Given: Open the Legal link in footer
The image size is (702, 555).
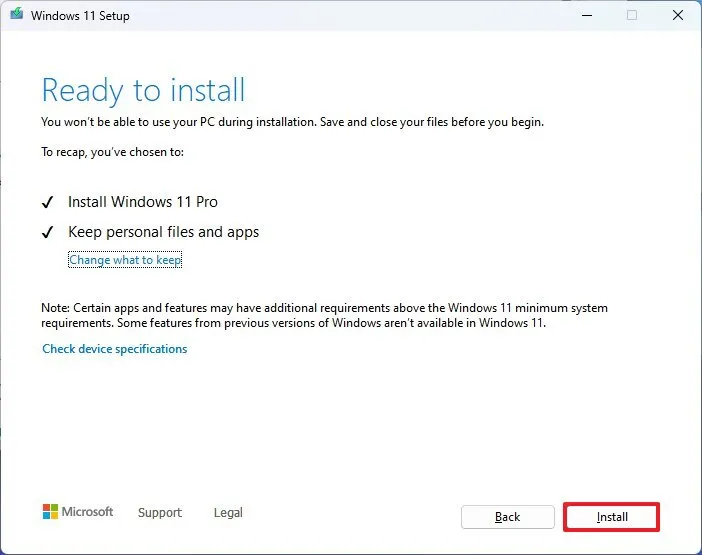Looking at the screenshot, I should coord(228,513).
